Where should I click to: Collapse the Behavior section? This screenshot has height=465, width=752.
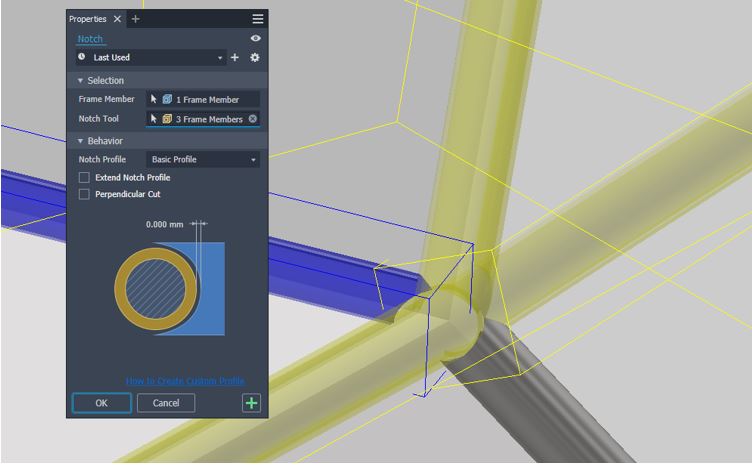click(x=80, y=141)
